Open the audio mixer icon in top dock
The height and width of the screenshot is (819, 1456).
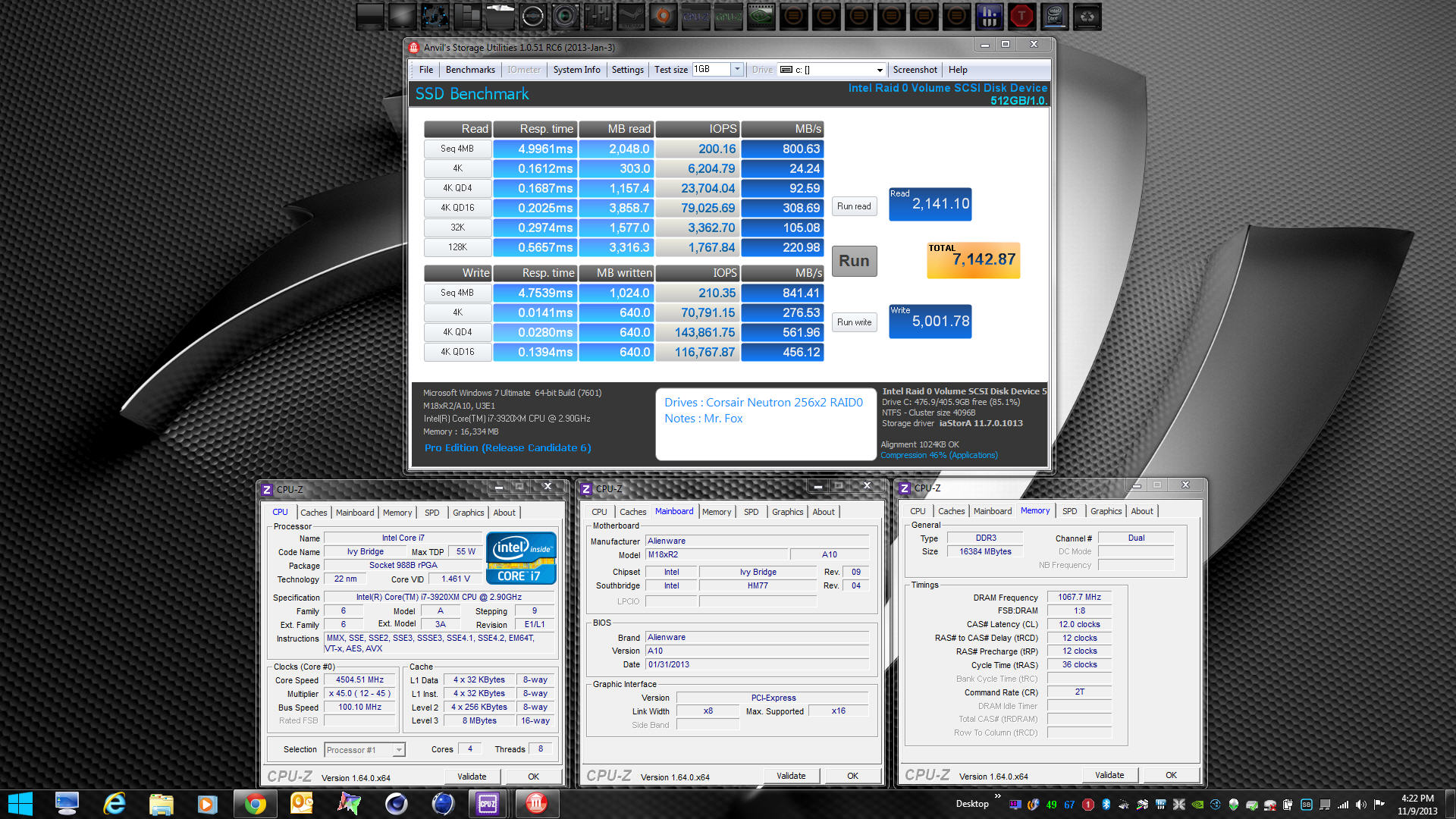pos(598,17)
